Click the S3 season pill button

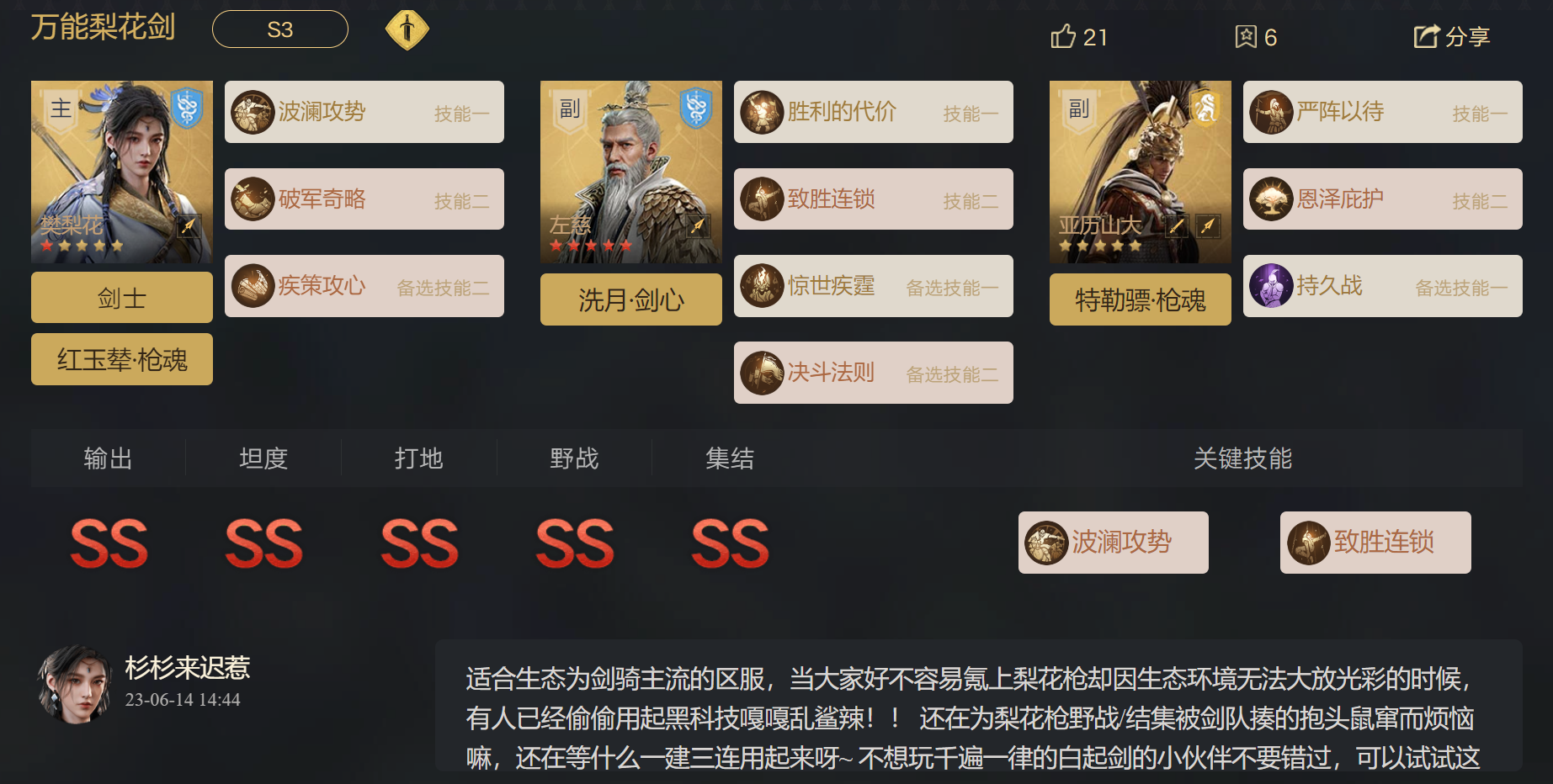(x=280, y=29)
